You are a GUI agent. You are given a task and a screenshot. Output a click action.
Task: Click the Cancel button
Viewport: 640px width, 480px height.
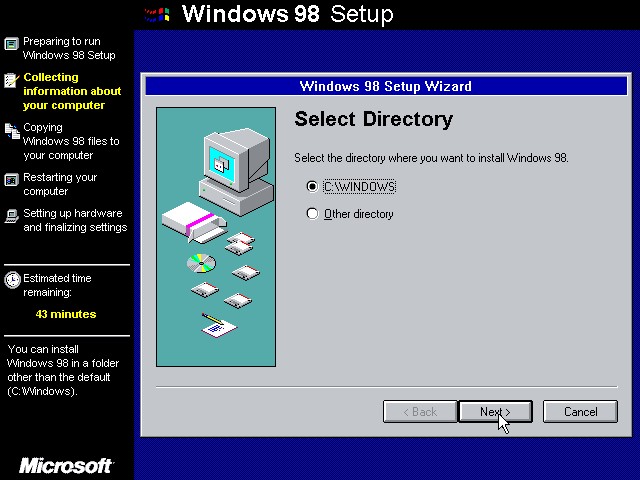580,411
